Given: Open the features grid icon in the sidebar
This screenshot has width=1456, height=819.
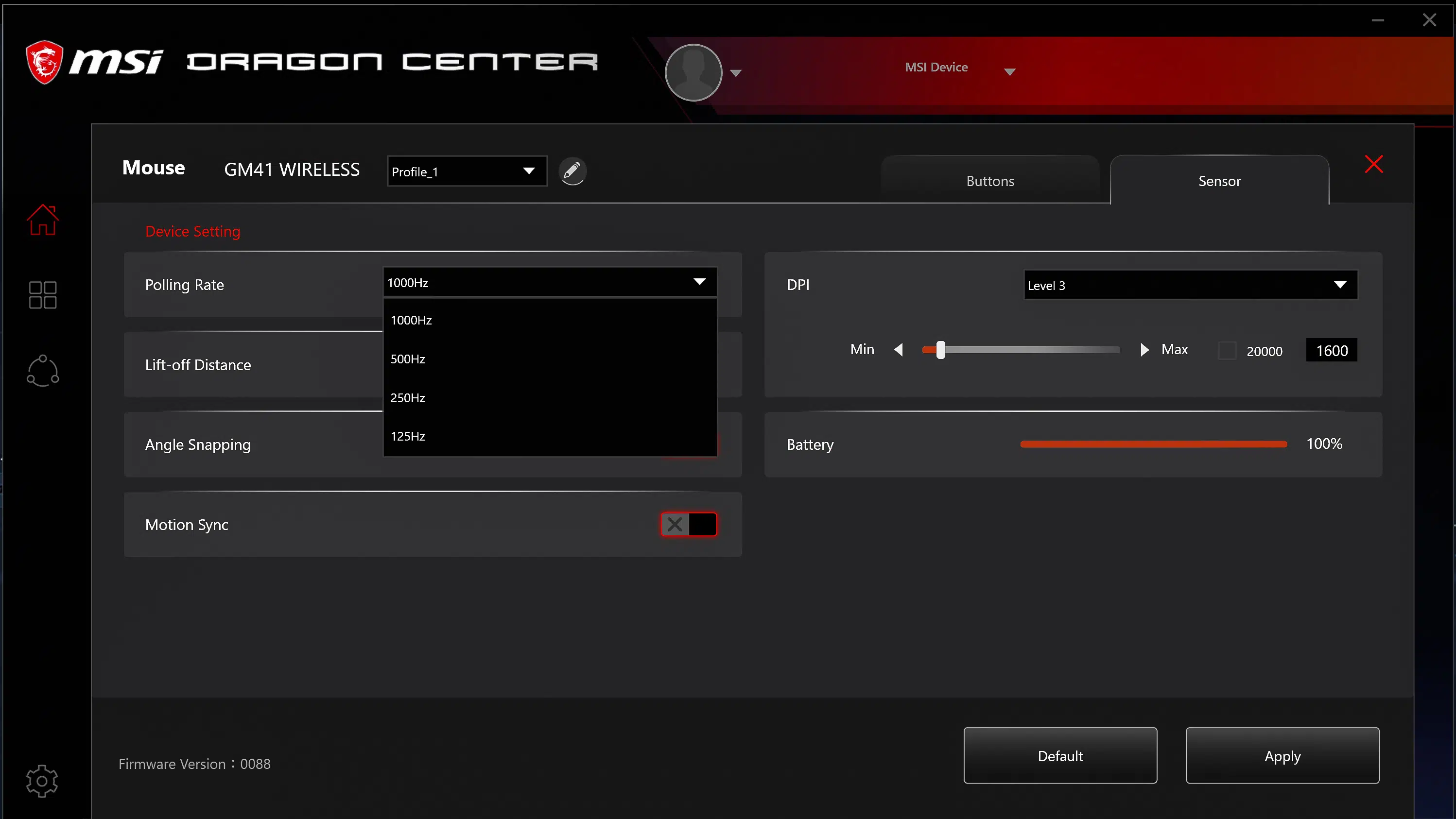Looking at the screenshot, I should point(42,295).
